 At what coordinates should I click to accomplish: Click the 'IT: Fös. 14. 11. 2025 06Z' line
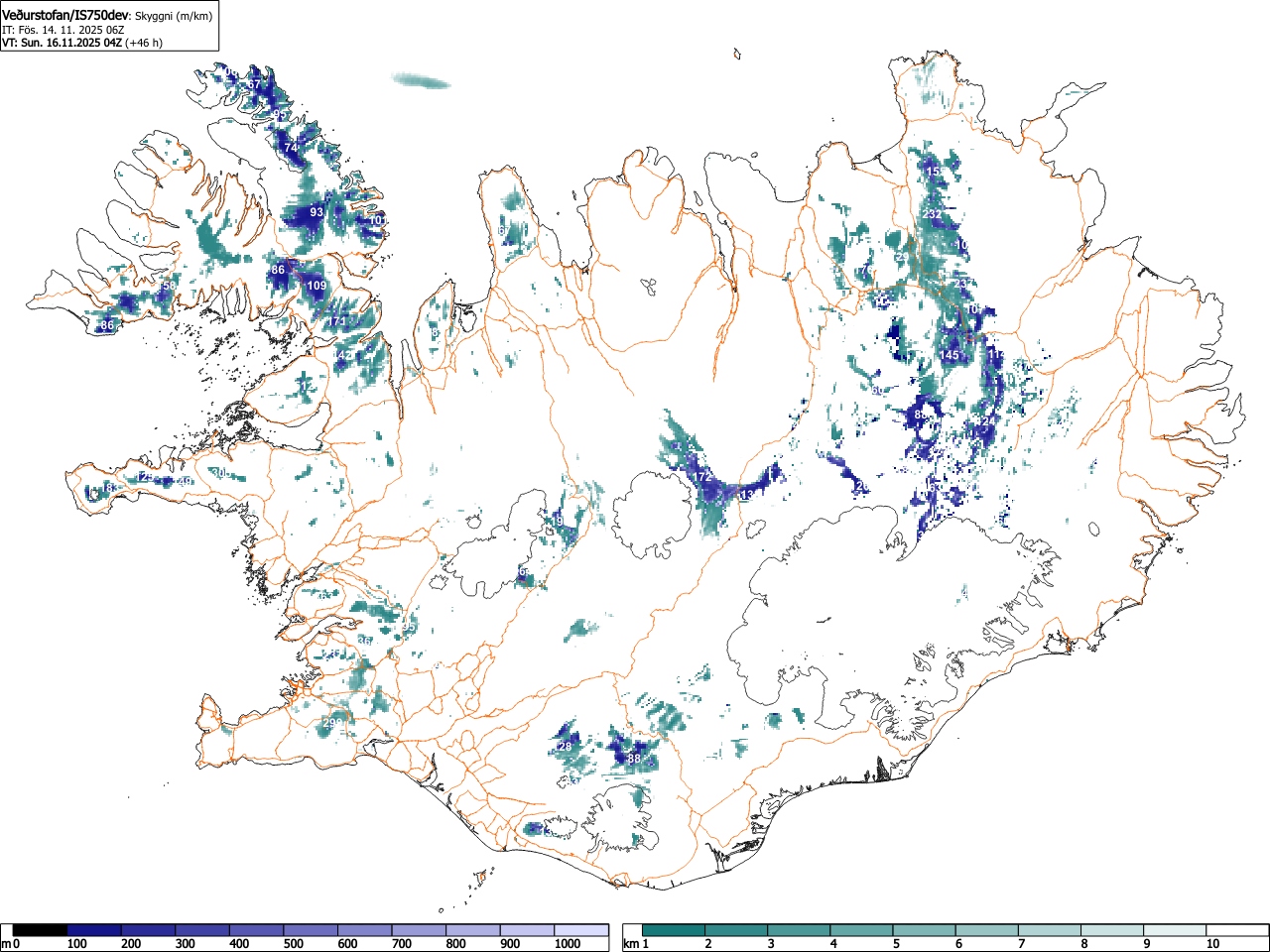(x=63, y=30)
